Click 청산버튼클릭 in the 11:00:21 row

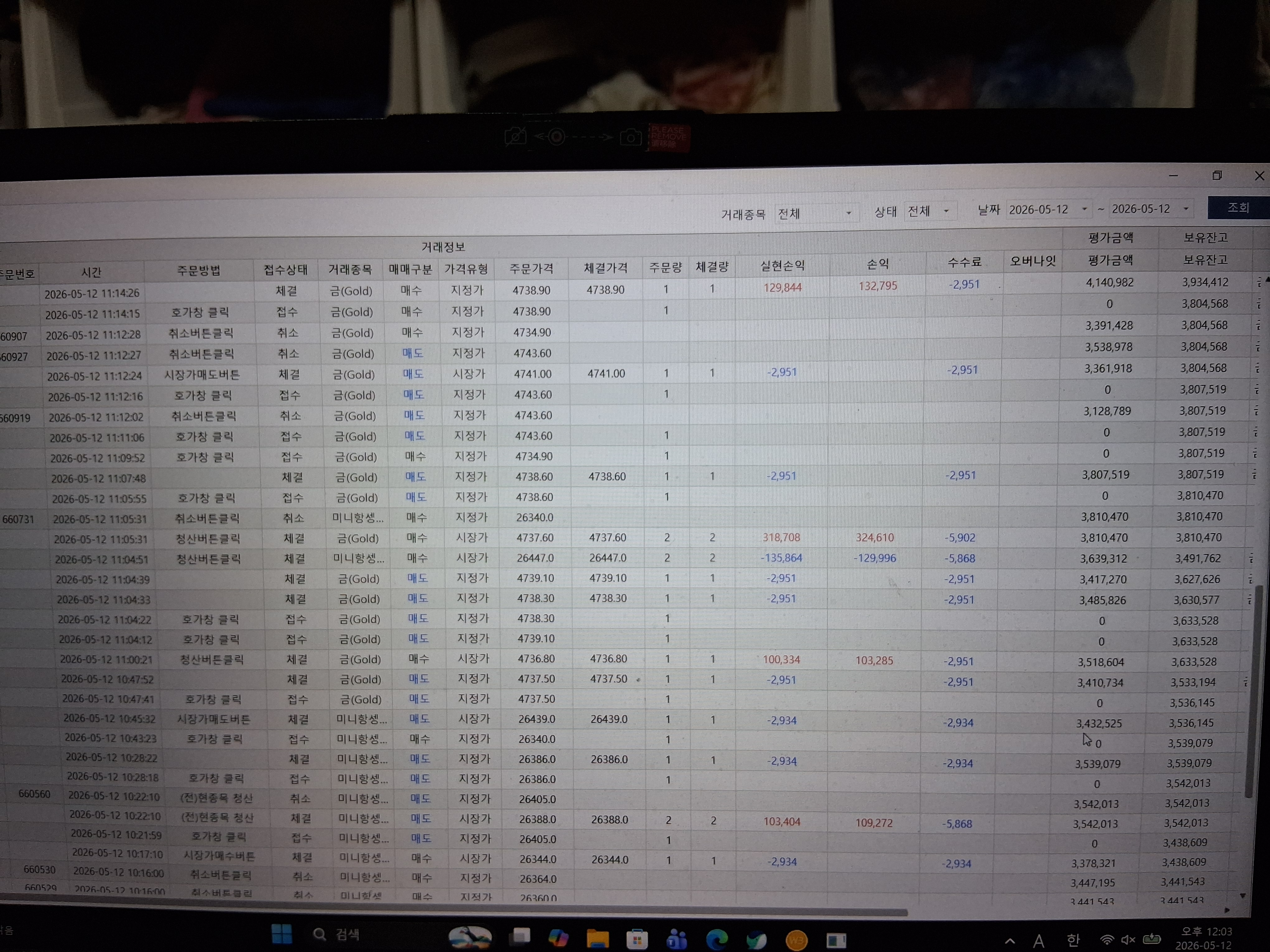[x=212, y=660]
